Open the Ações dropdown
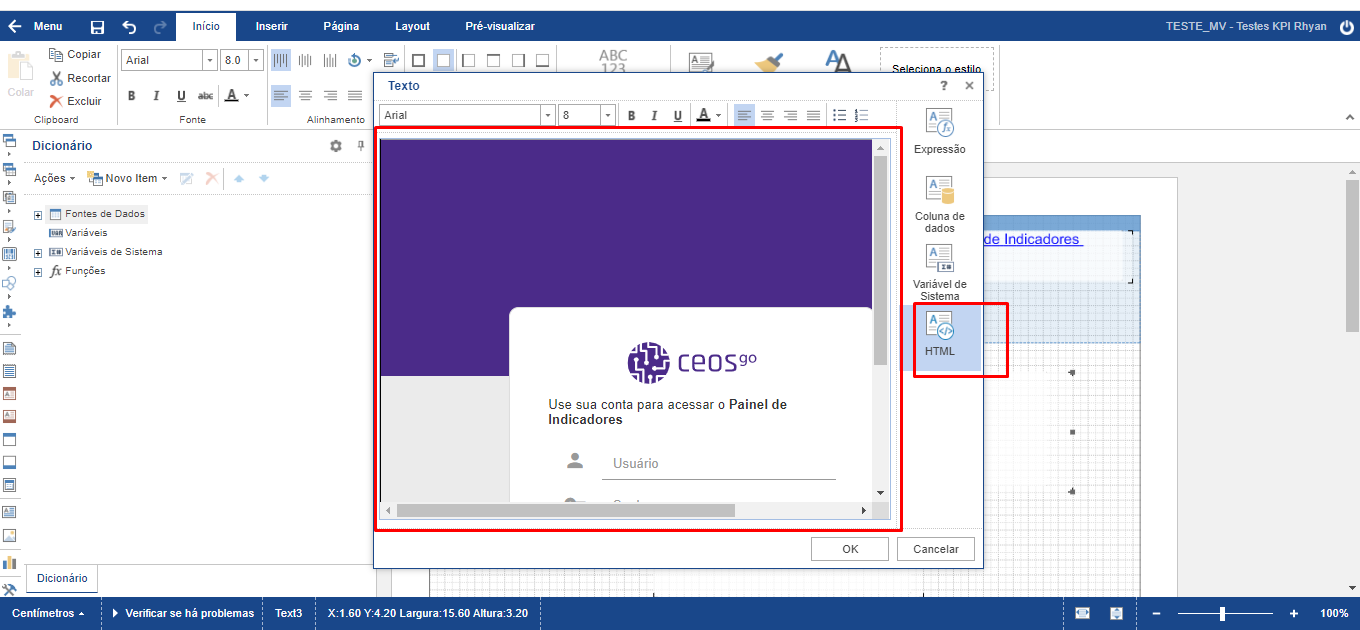 55,178
